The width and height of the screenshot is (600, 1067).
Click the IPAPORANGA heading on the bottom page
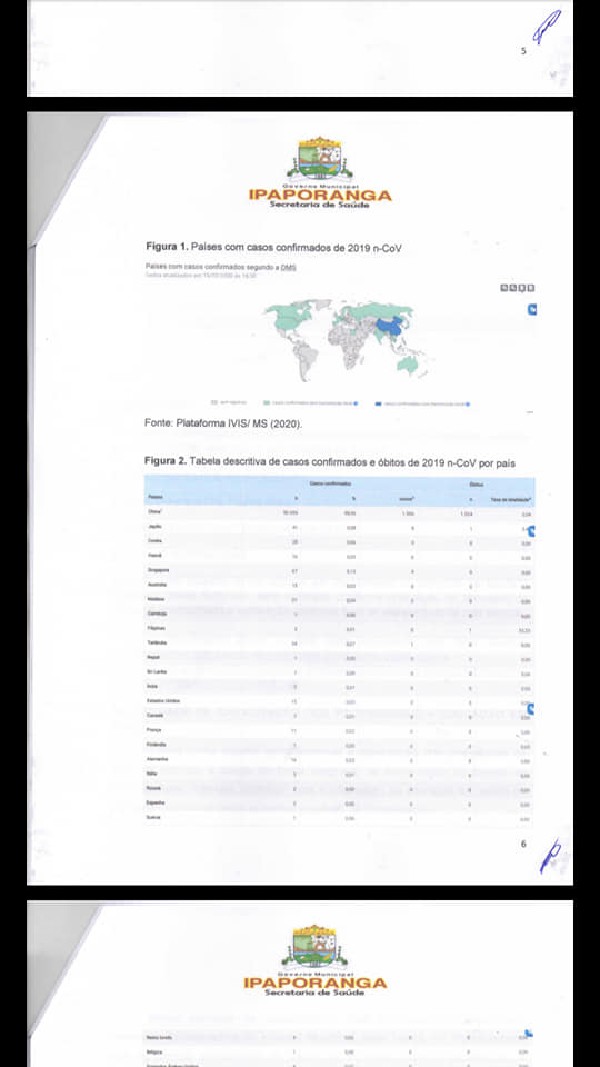(x=315, y=983)
